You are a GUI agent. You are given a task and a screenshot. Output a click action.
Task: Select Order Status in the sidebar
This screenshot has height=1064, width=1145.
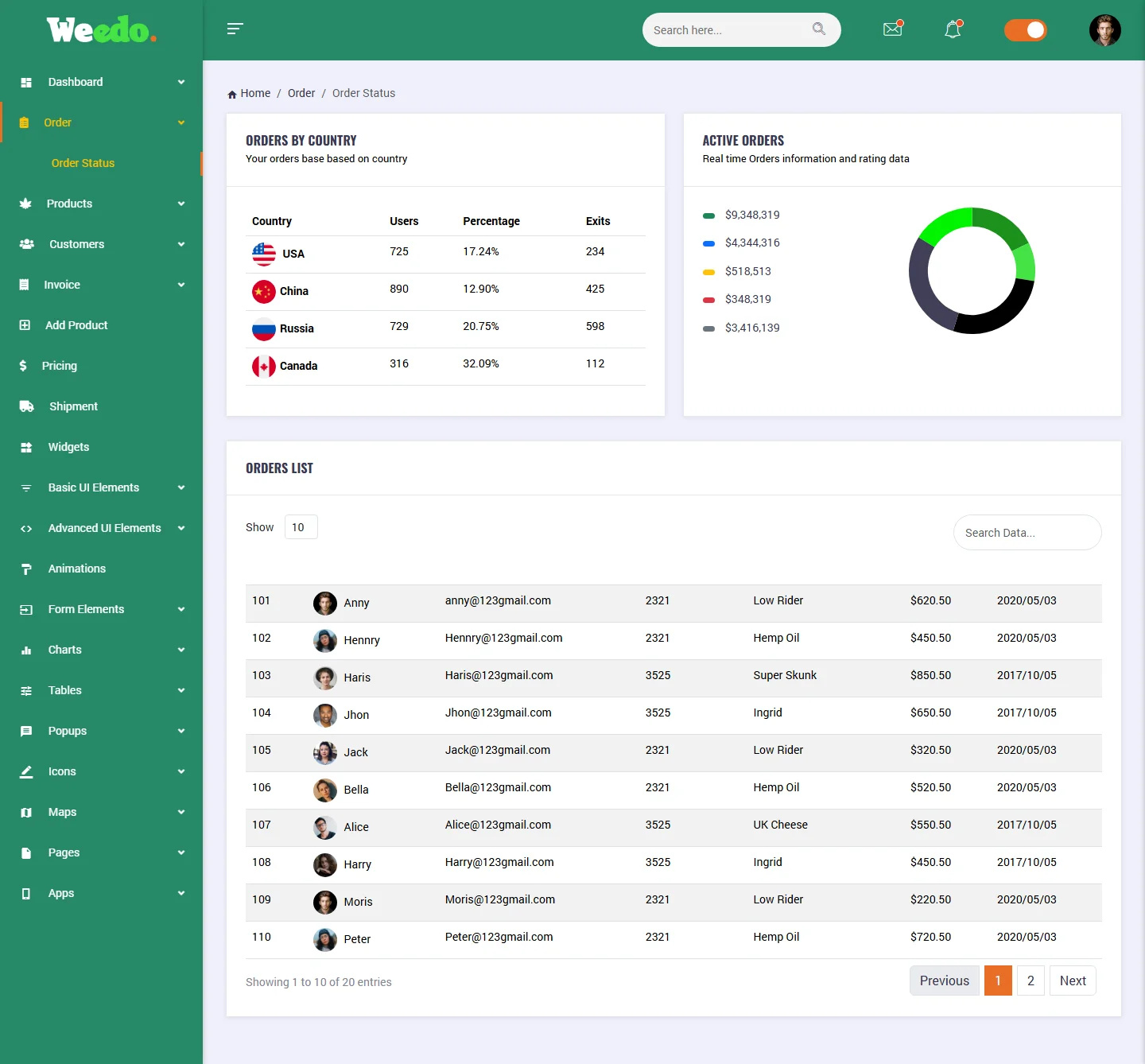[83, 163]
